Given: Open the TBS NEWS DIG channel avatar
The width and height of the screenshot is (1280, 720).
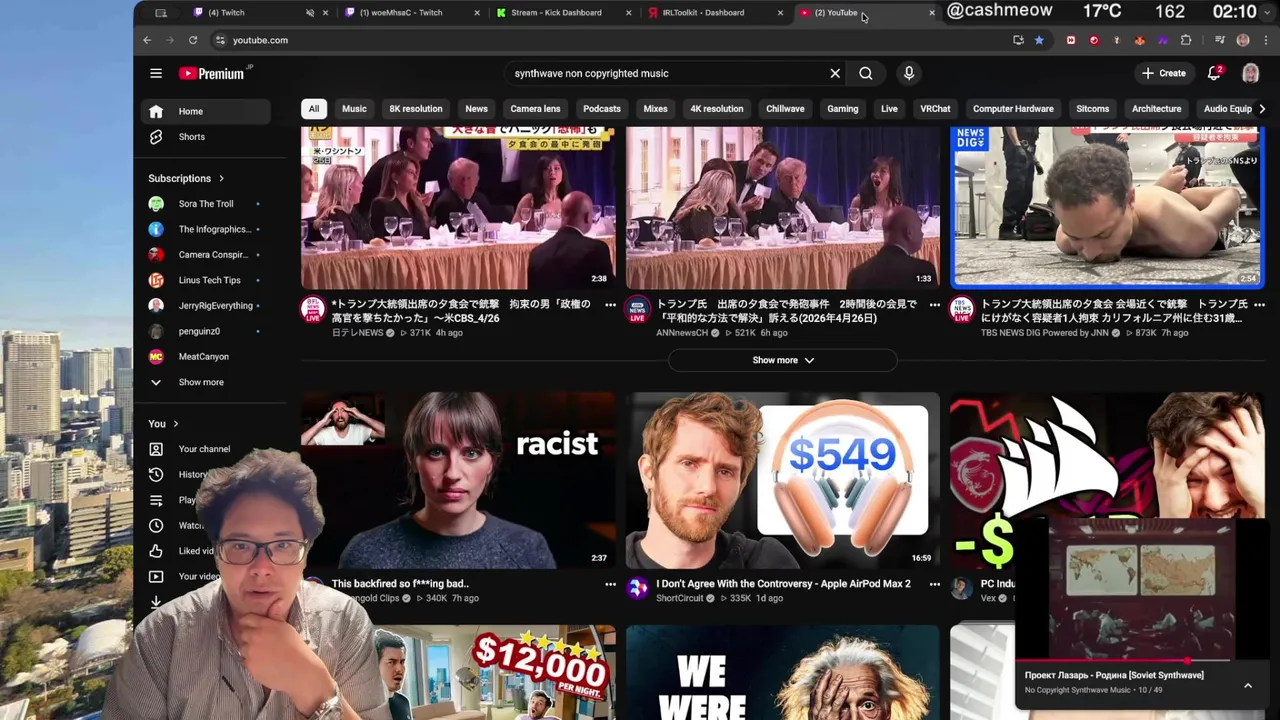Looking at the screenshot, I should (962, 310).
